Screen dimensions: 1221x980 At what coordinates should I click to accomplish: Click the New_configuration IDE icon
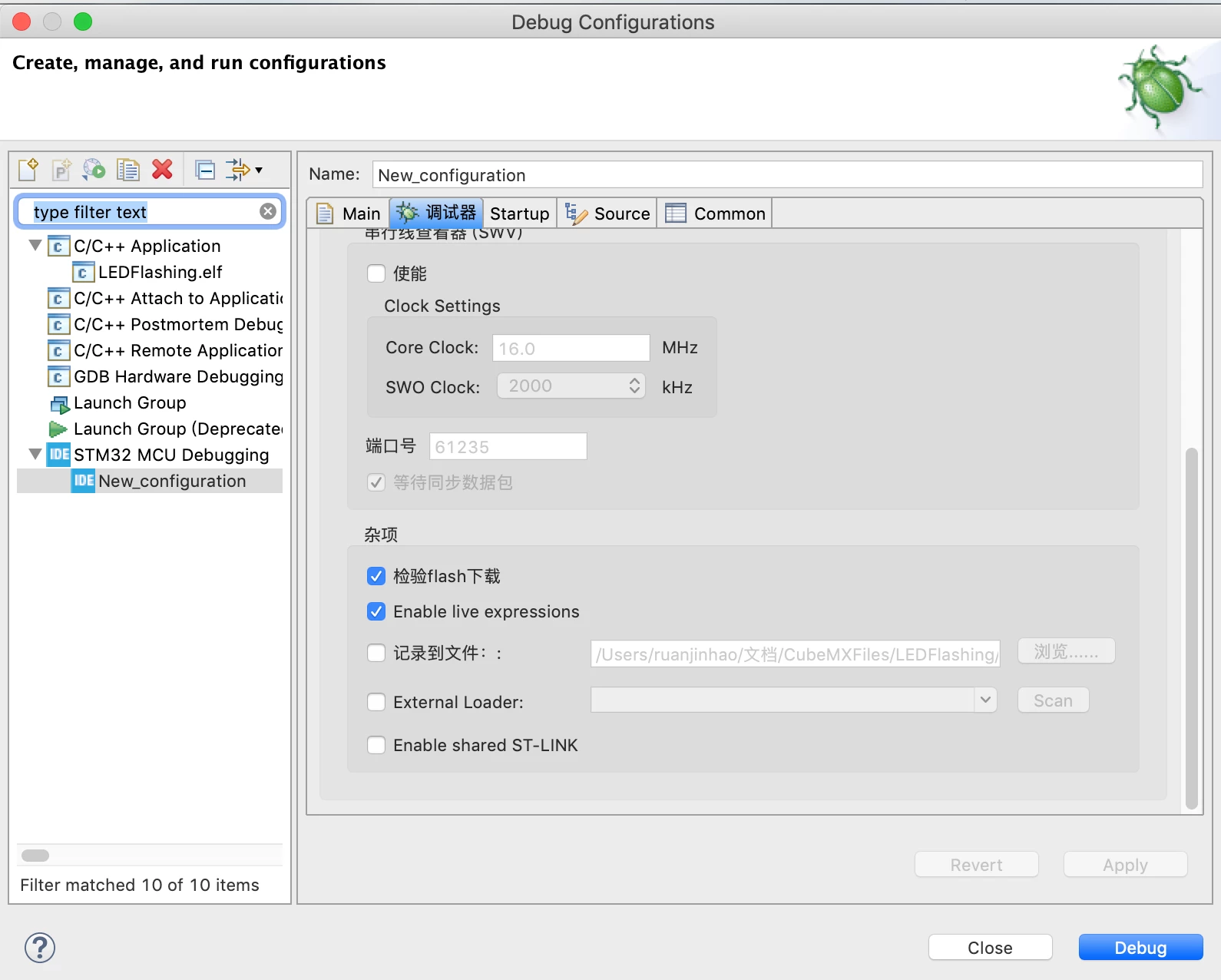coord(83,481)
